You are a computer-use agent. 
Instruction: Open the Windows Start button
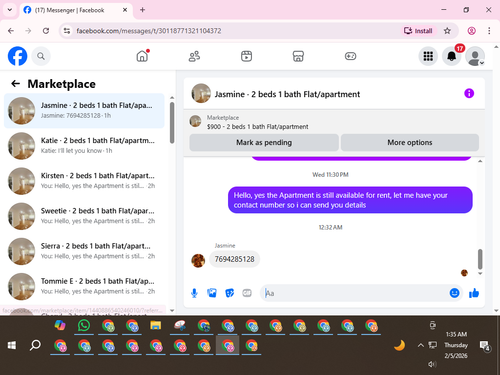point(12,345)
